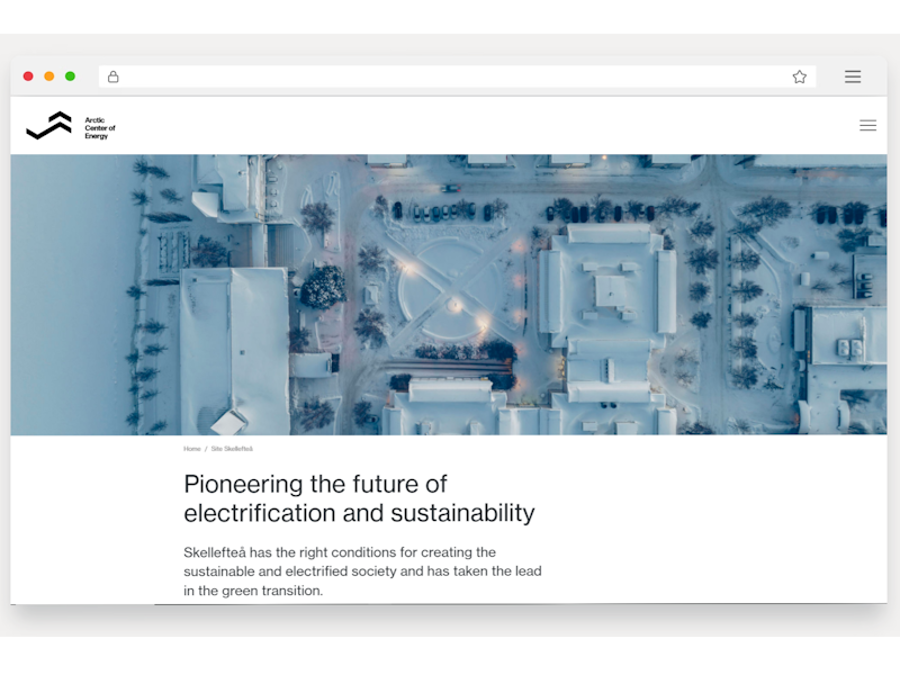Viewport: 900px width, 675px height.
Task: Maximize the window with the green button
Action: point(70,77)
